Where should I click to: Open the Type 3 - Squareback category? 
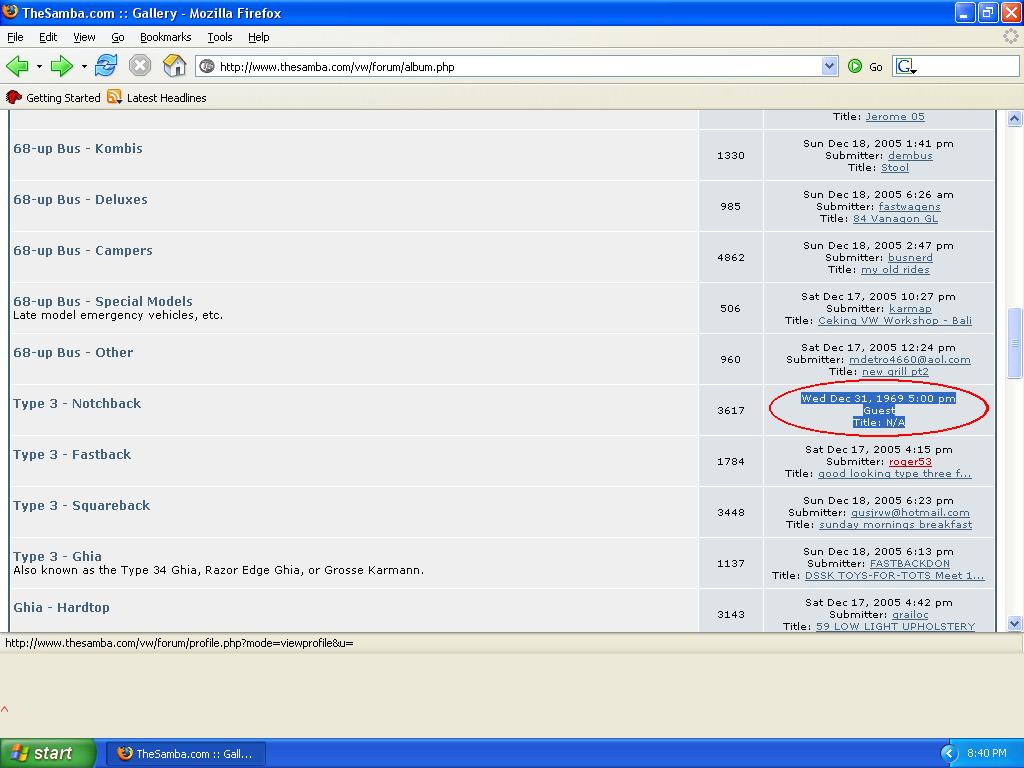tap(82, 505)
